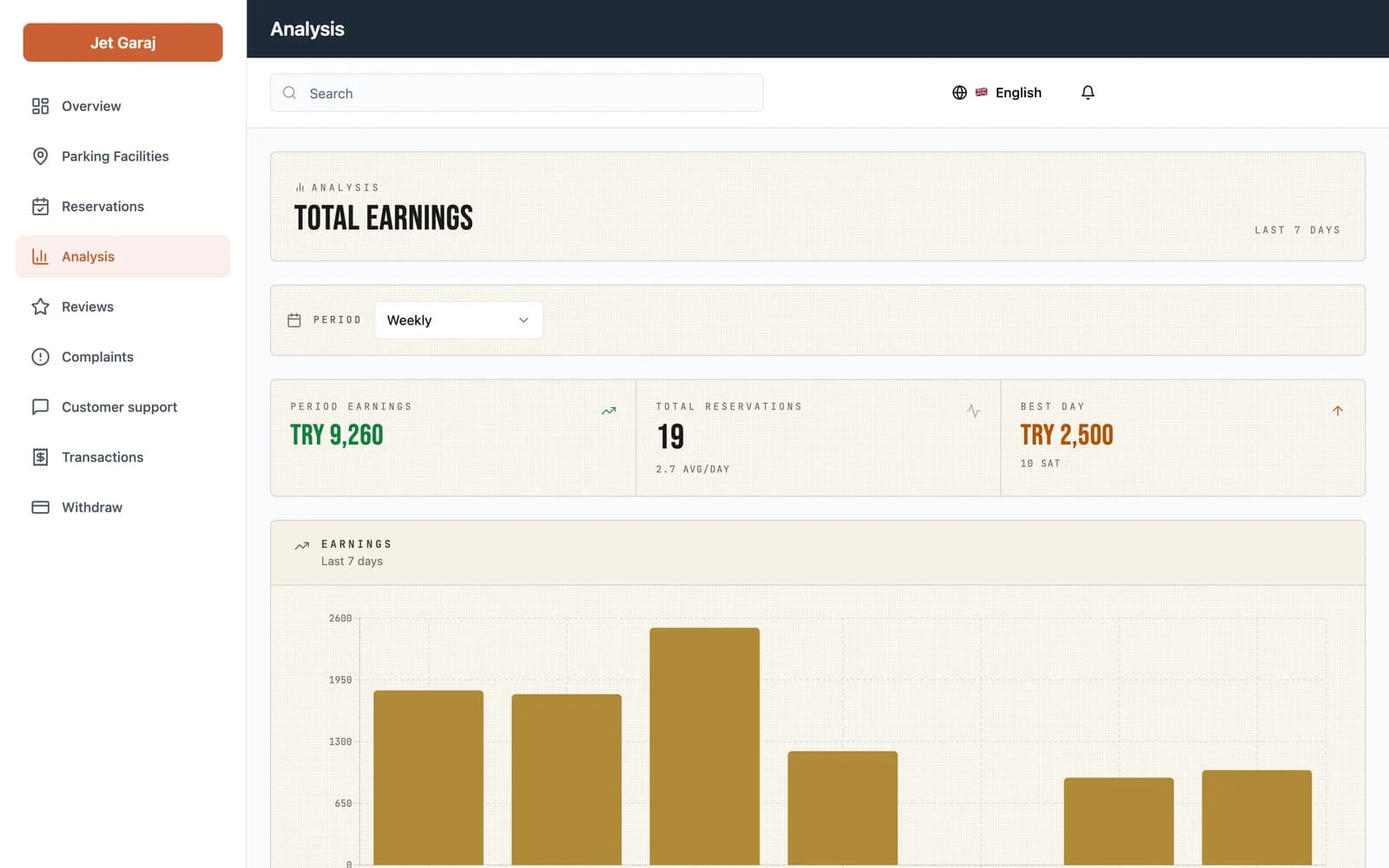Click the LAST 7 DAYS label
Viewport: 1389px width, 868px height.
1297,230
